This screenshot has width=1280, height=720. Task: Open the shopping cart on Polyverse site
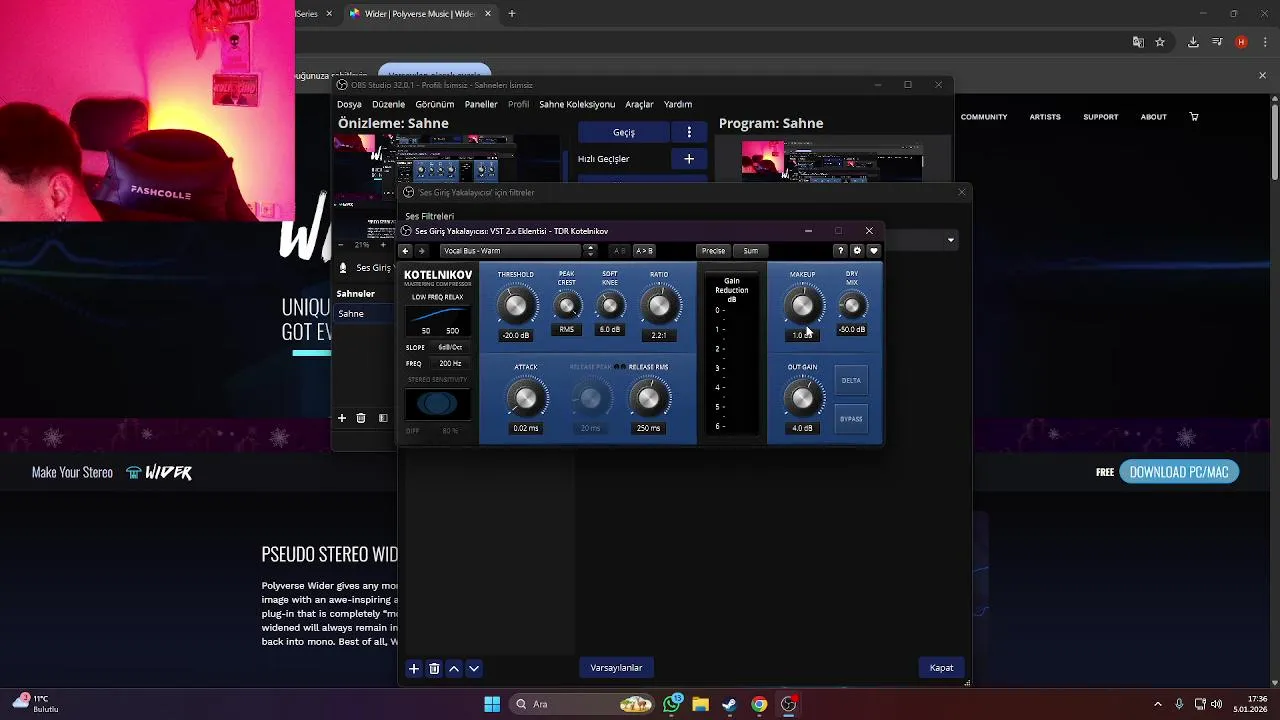(x=1194, y=117)
